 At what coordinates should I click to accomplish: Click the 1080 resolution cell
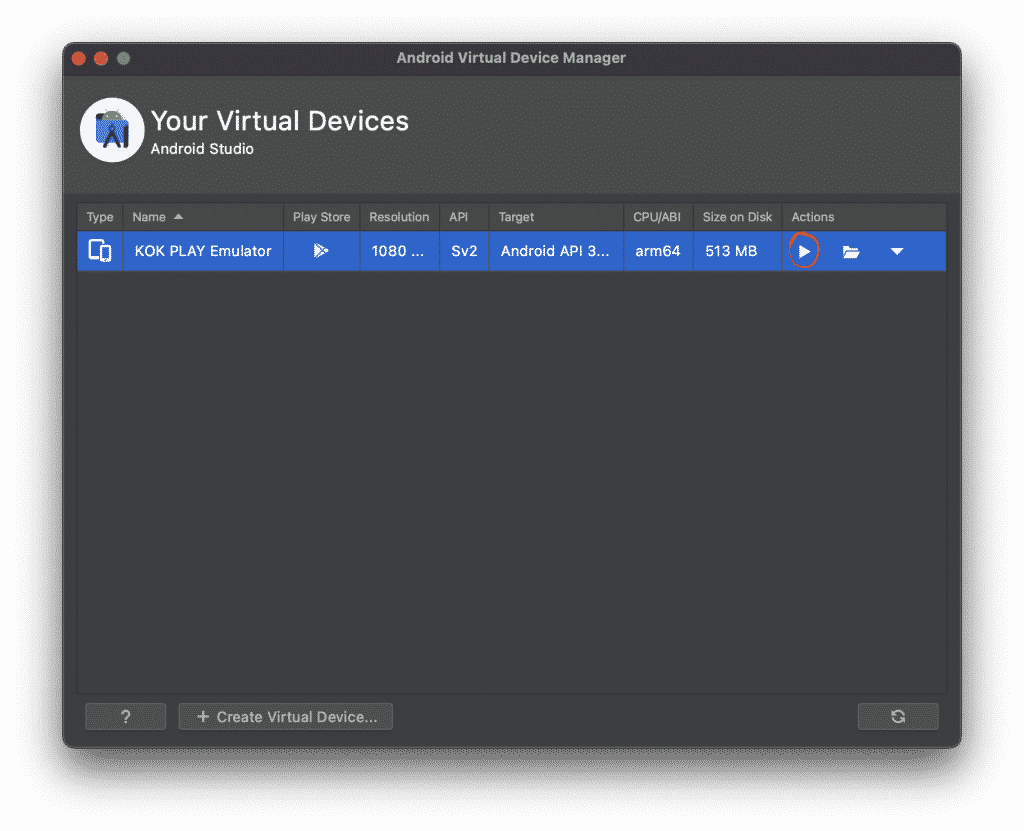(399, 251)
